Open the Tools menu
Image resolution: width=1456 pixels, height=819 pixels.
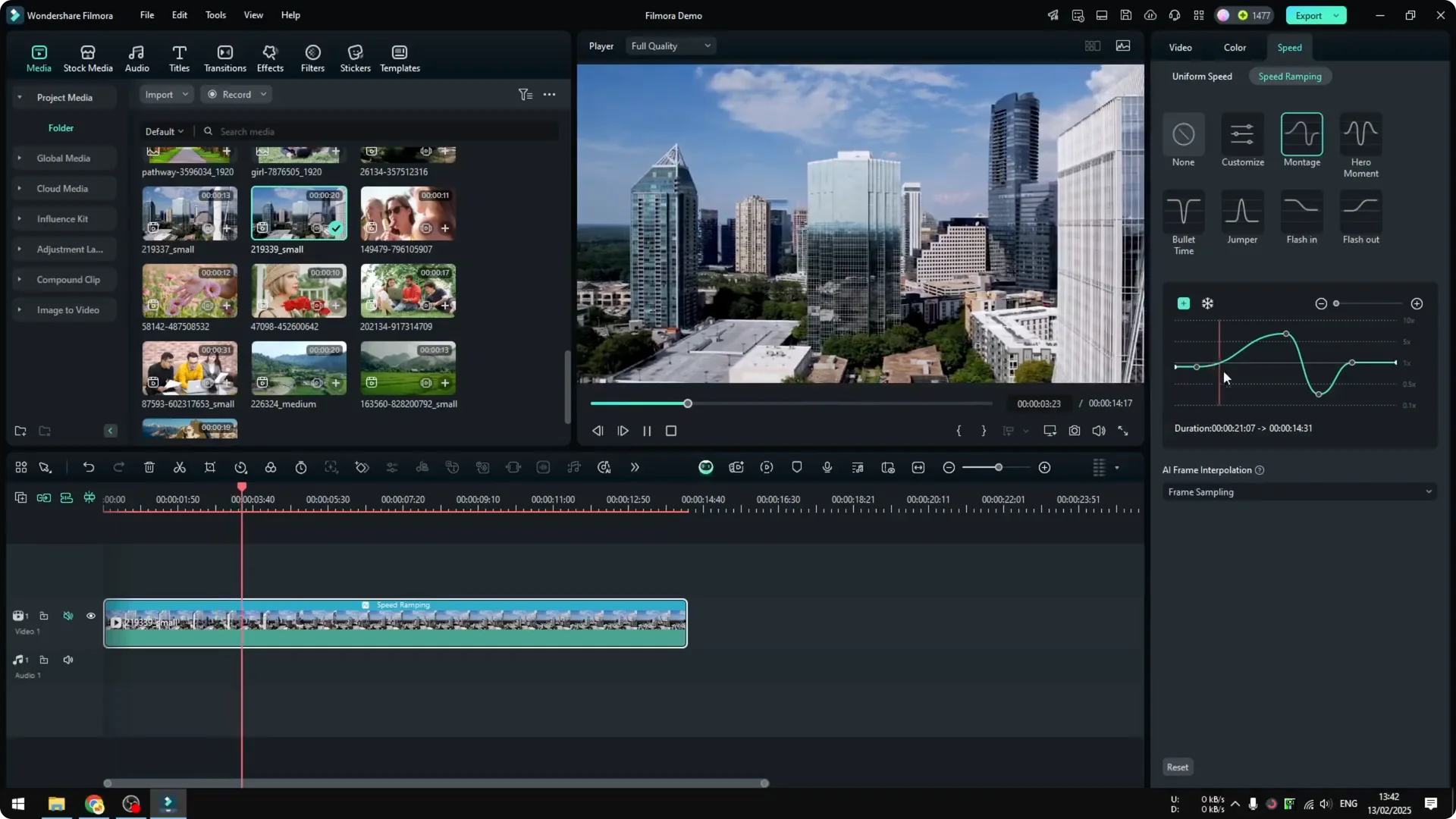tap(215, 15)
